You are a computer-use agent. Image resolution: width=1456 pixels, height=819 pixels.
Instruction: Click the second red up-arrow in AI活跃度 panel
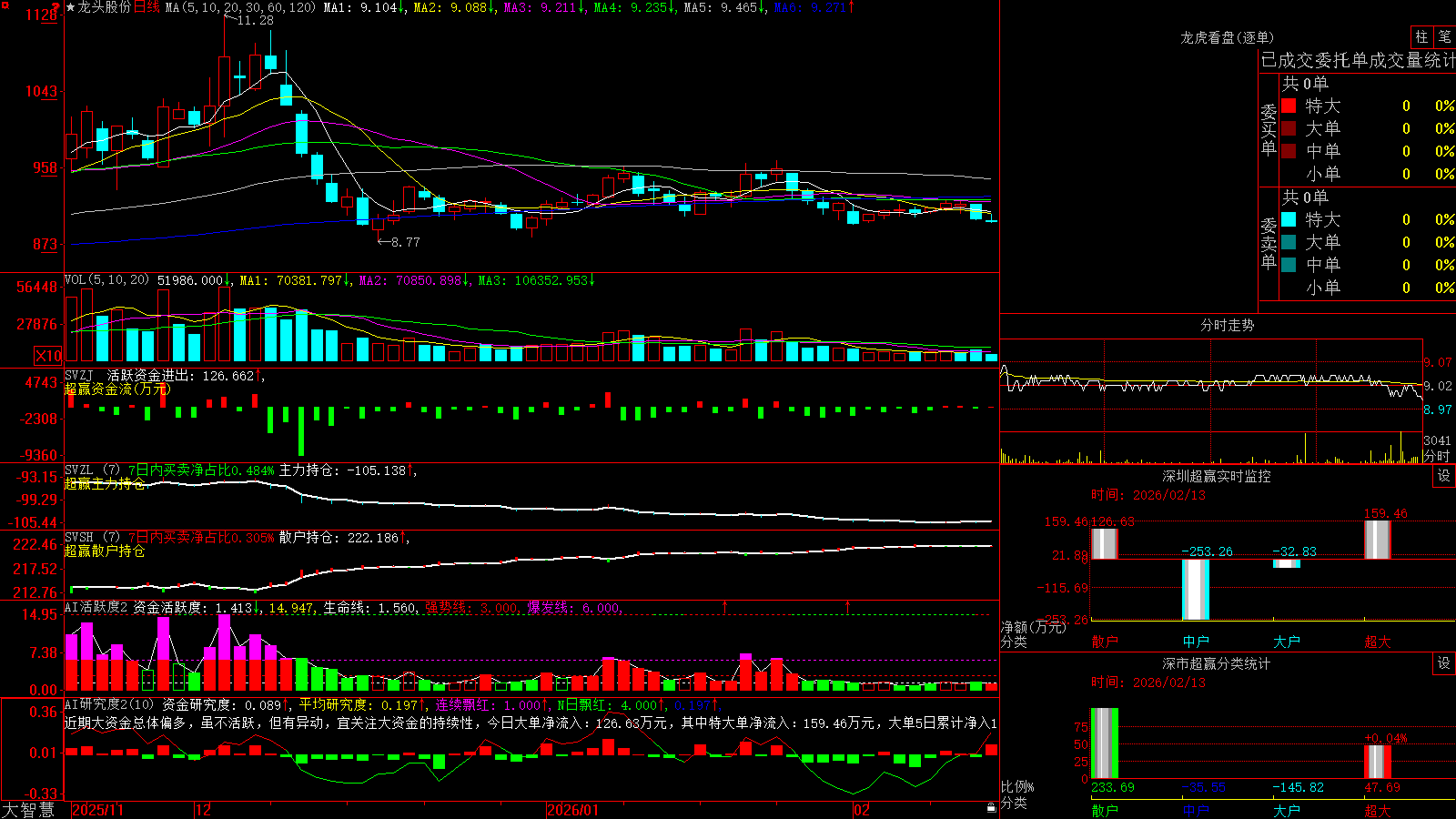(847, 606)
